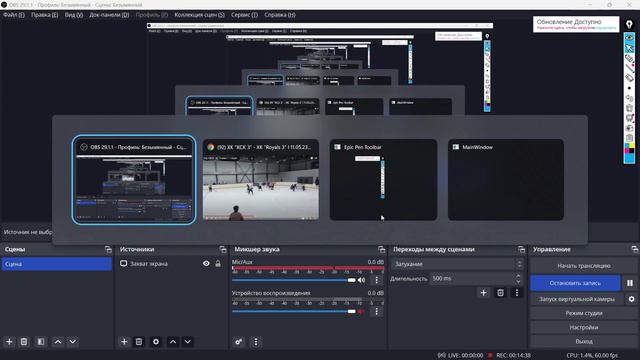Click Запуск виртуальной камеры button

577,299
